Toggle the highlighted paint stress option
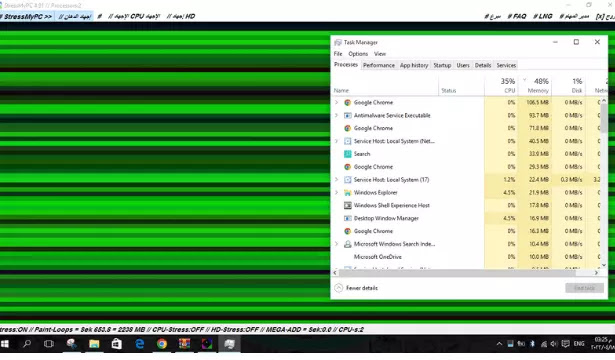The height and width of the screenshot is (360, 615). (x=74, y=16)
